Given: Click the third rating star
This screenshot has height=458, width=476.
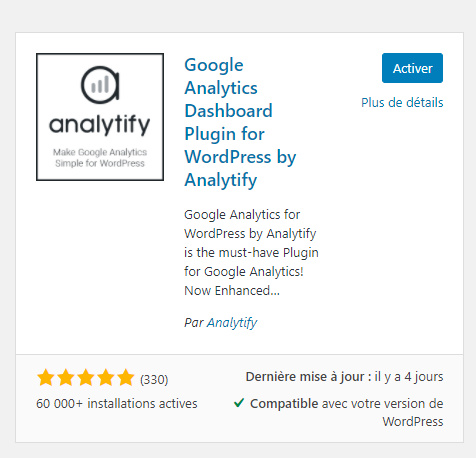Looking at the screenshot, I should click(86, 378).
